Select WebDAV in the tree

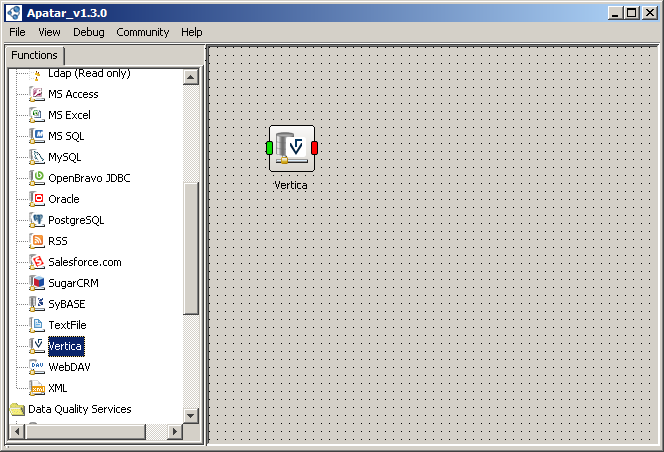coord(69,367)
